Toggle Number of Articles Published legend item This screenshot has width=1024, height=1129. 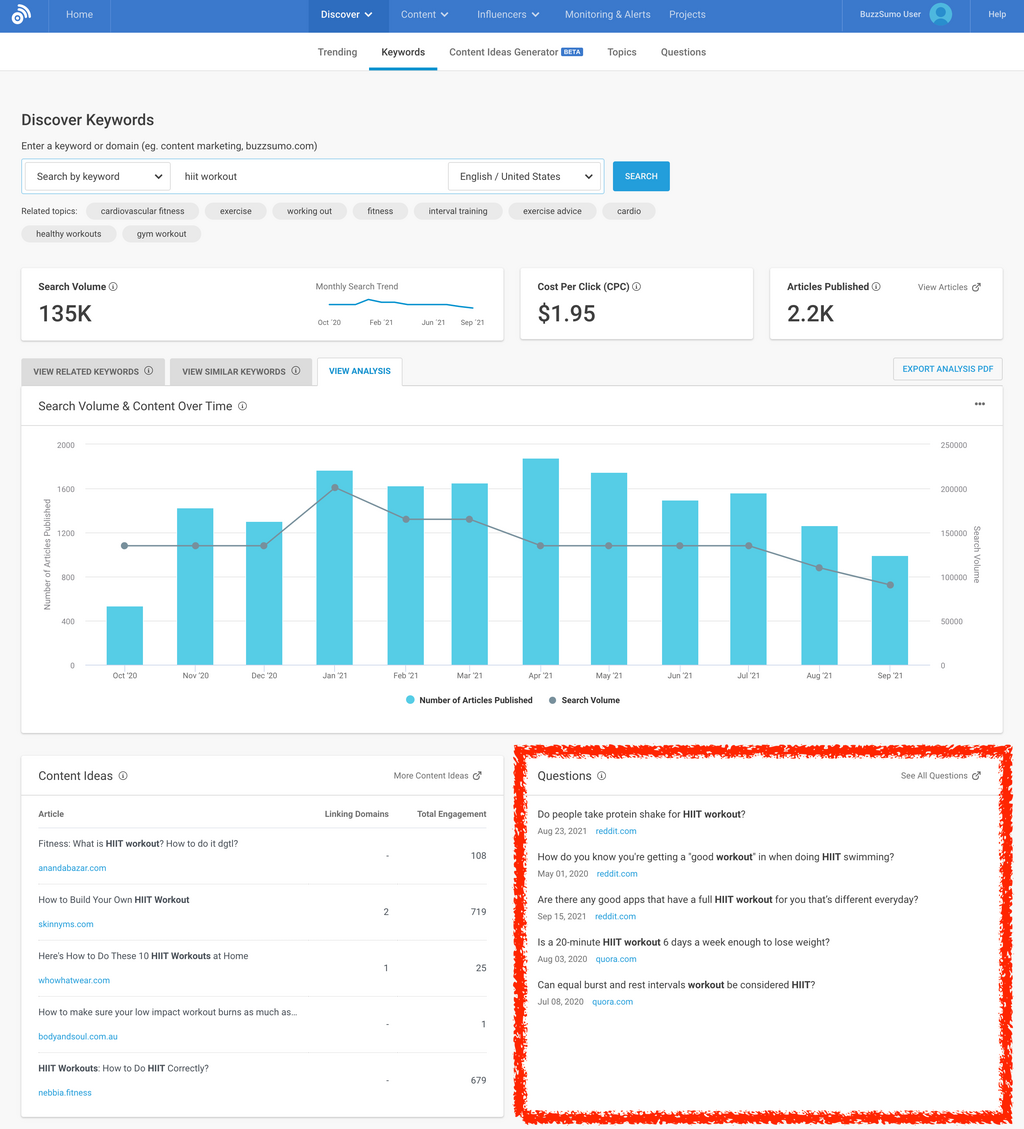point(468,700)
